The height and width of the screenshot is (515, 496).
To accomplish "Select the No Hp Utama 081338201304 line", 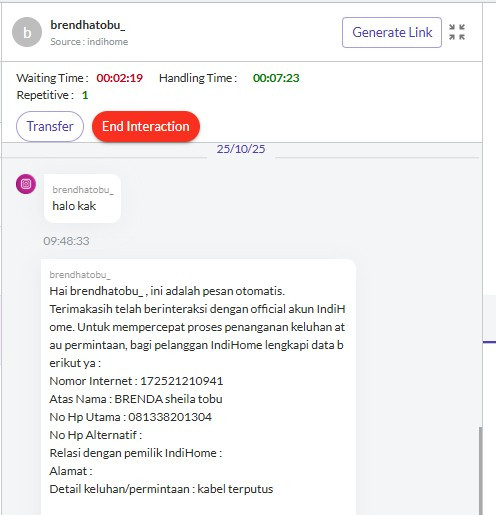I will [x=130, y=417].
